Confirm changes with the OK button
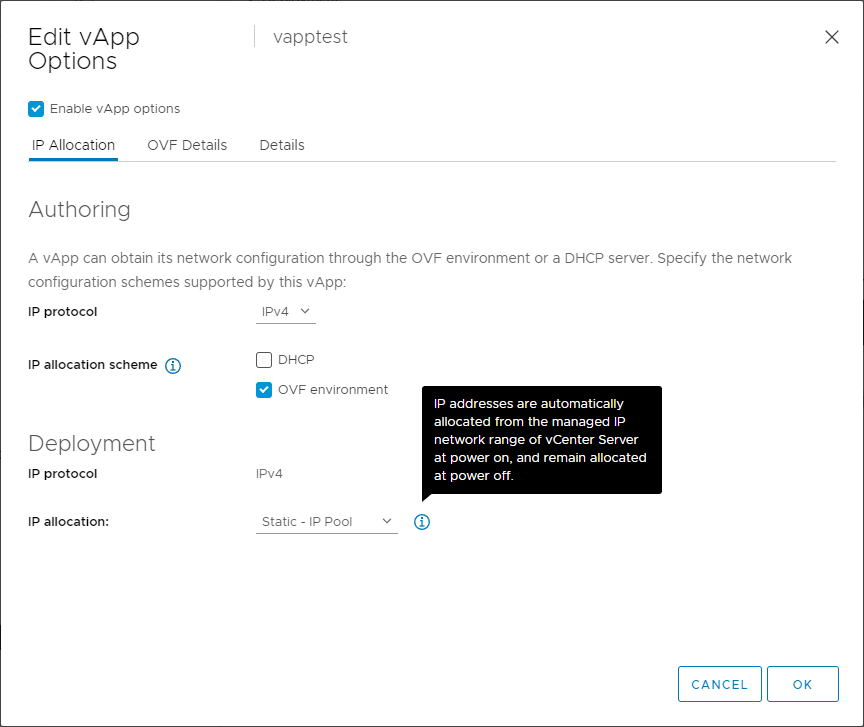 [802, 685]
